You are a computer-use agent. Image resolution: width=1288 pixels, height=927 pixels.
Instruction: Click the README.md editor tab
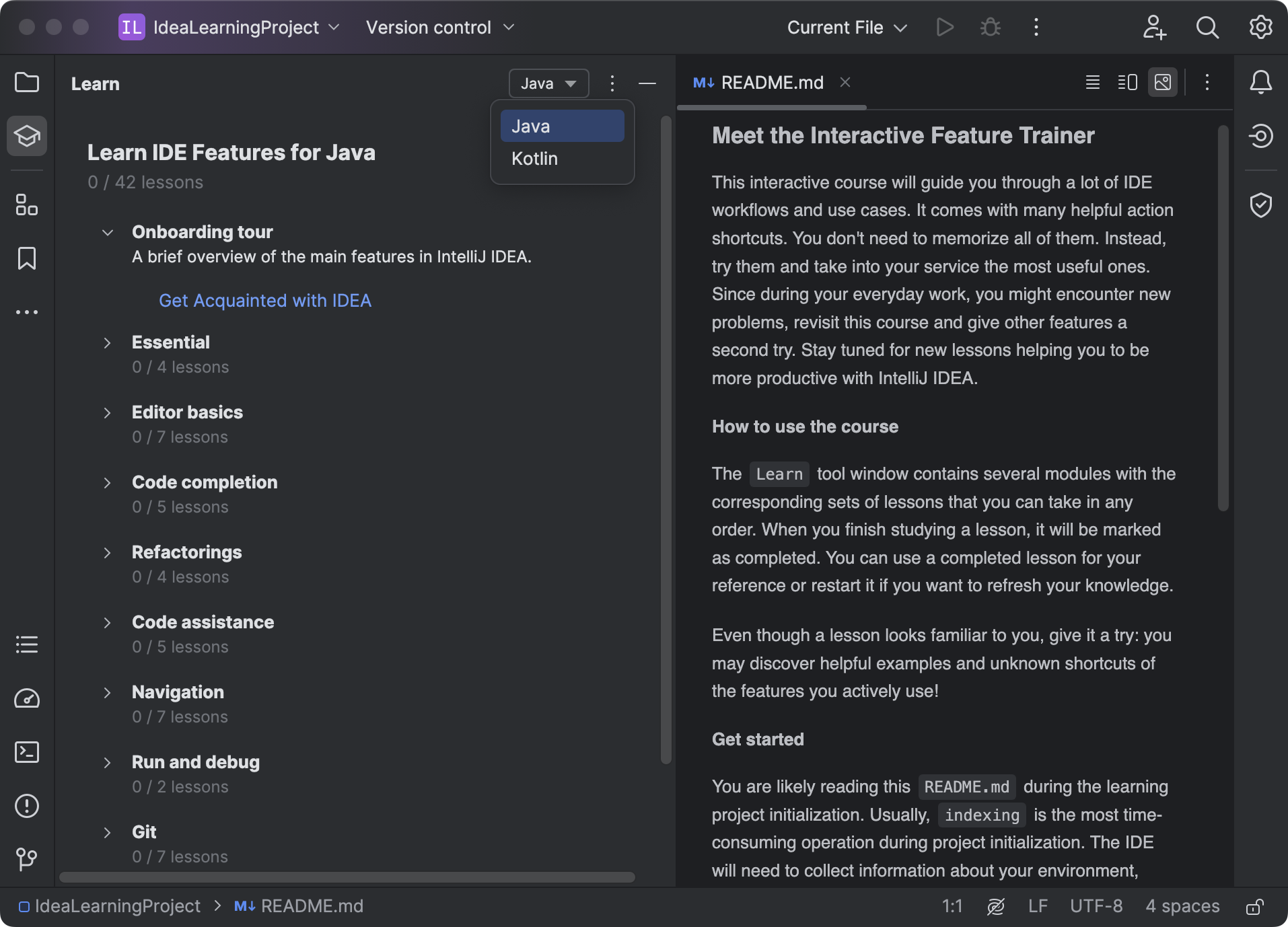pyautogui.click(x=772, y=82)
